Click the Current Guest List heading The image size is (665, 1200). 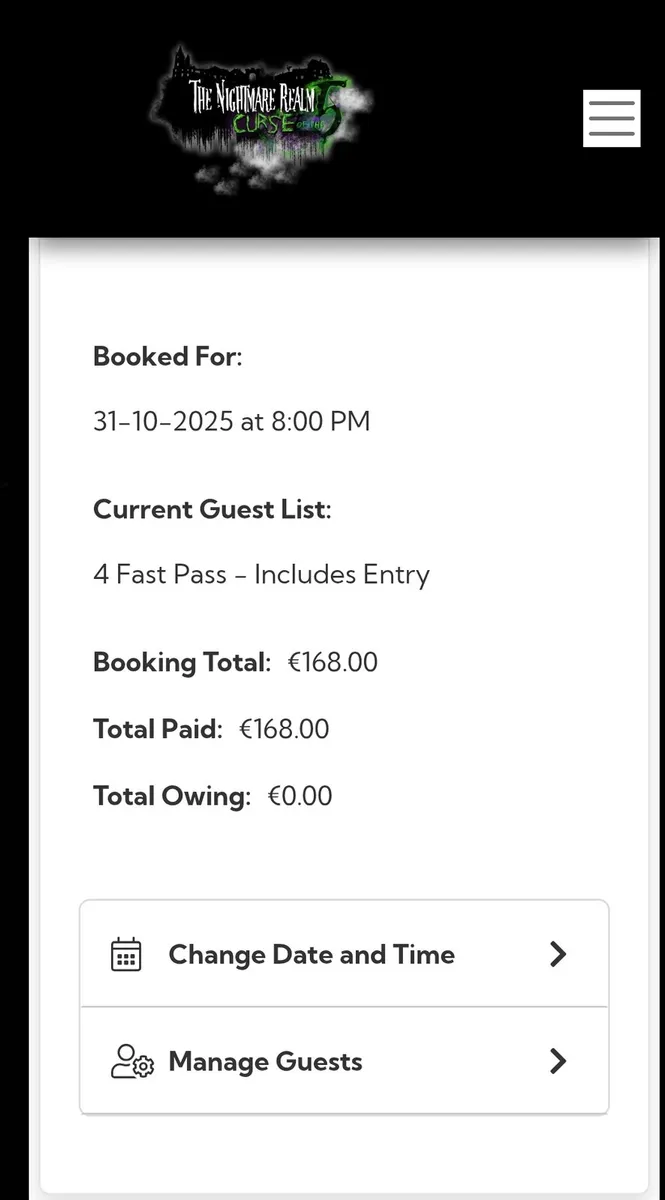click(211, 510)
